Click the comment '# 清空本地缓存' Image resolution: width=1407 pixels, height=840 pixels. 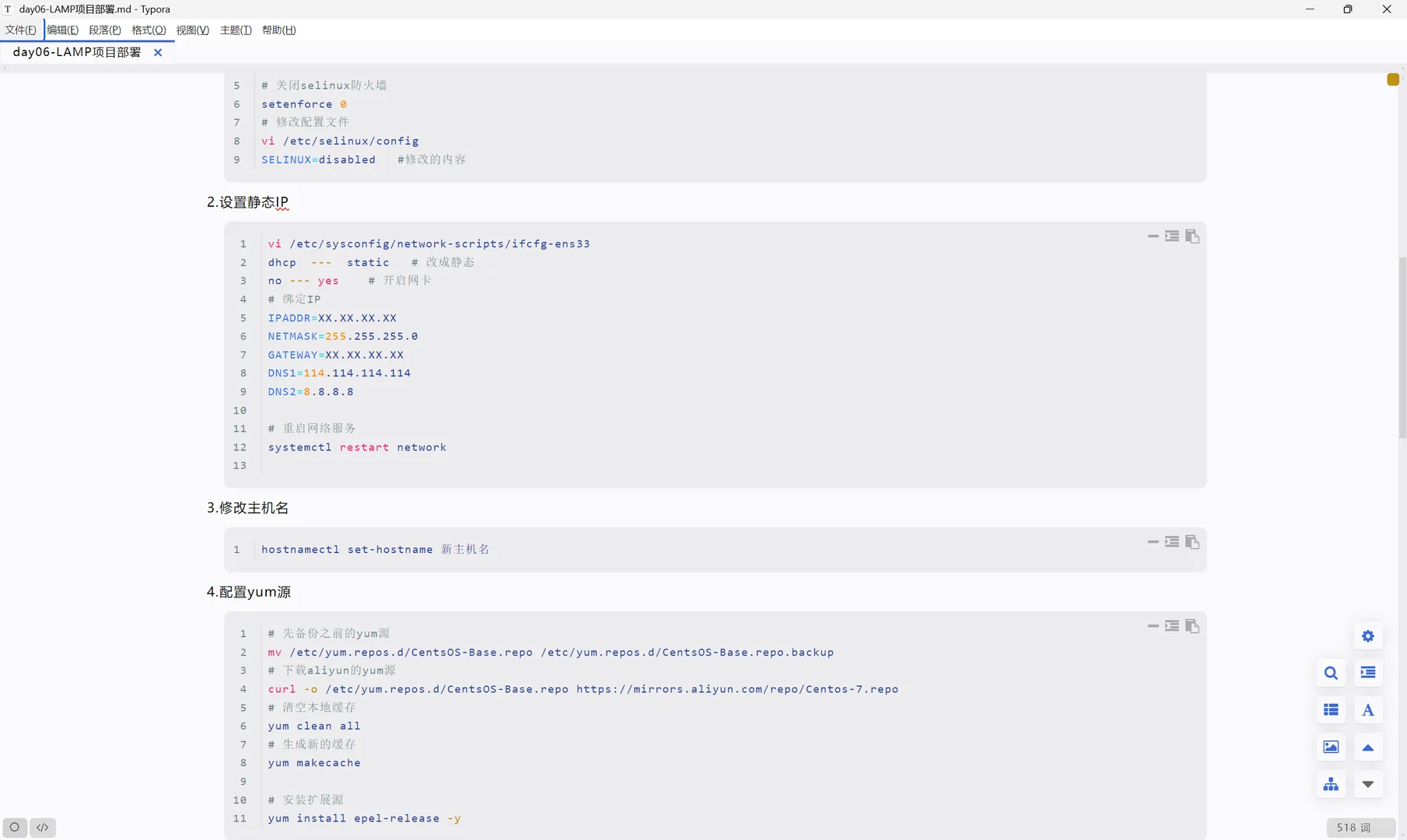coord(312,708)
